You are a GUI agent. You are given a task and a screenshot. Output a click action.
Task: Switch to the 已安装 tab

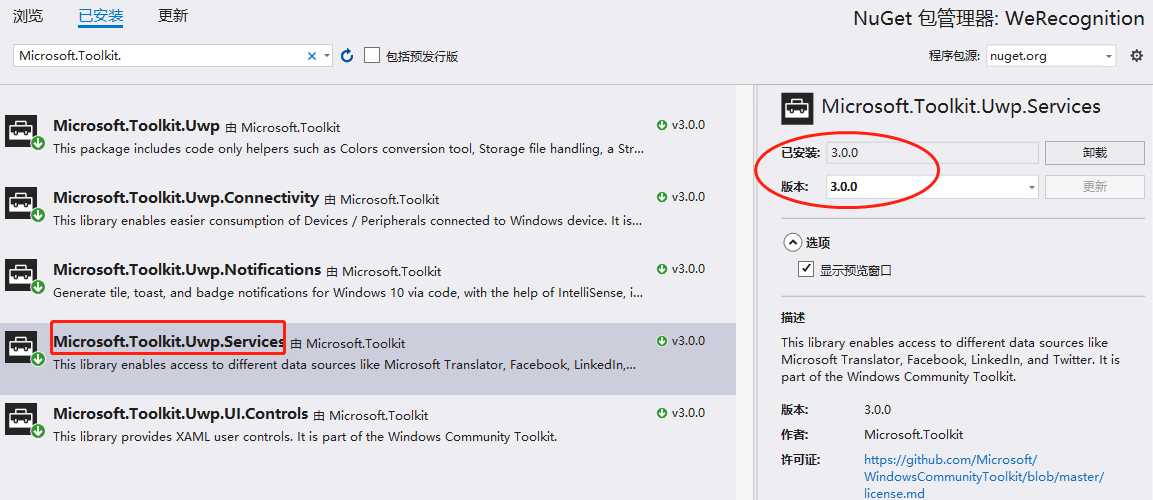coord(100,15)
